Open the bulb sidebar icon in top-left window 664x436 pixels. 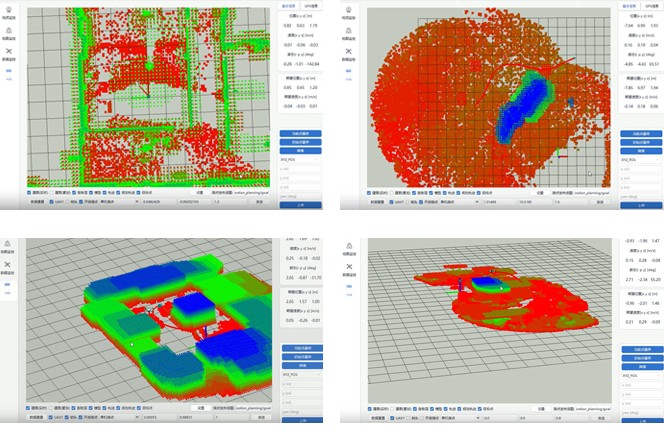(x=9, y=9)
